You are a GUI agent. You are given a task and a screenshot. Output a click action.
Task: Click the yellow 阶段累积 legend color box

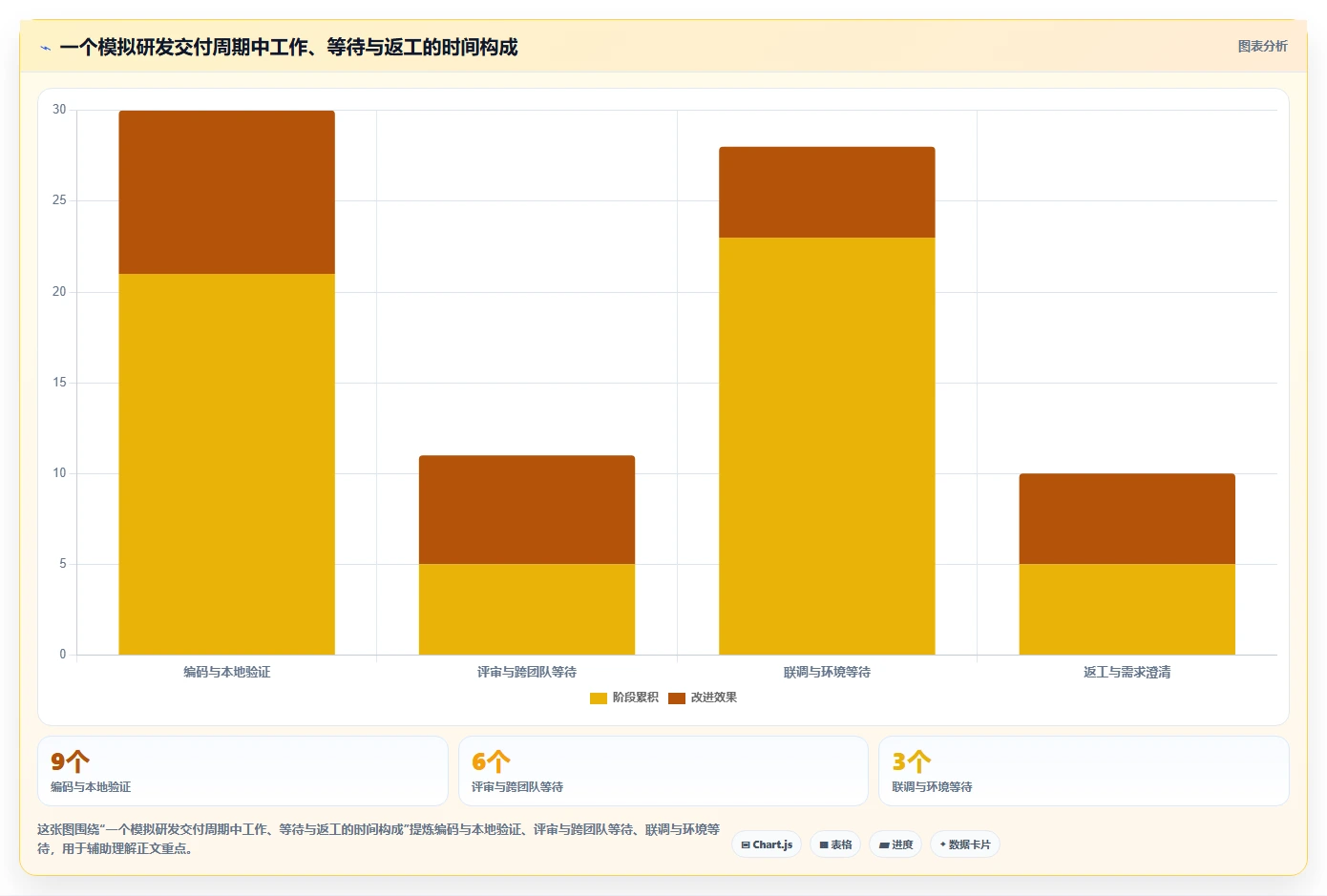click(599, 698)
